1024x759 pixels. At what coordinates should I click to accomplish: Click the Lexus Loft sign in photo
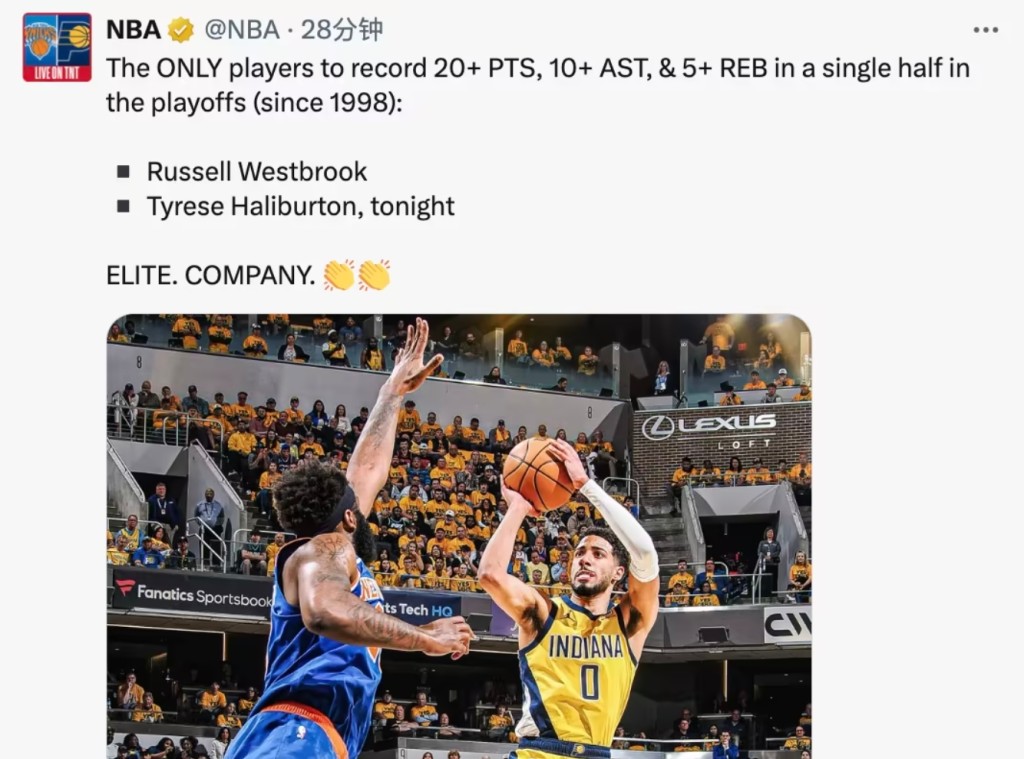[710, 431]
